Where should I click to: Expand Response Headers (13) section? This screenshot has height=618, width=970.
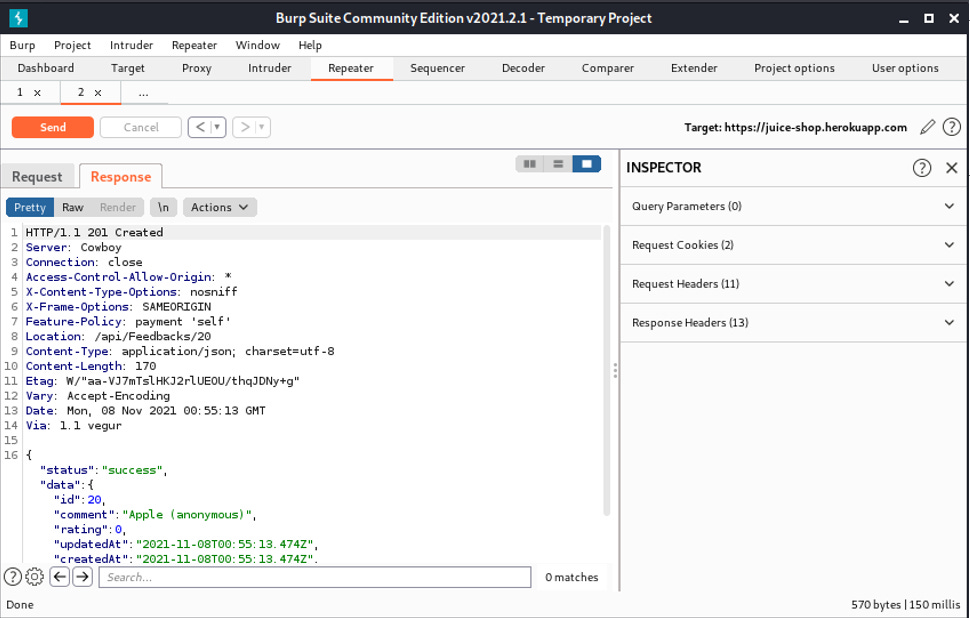coord(794,323)
